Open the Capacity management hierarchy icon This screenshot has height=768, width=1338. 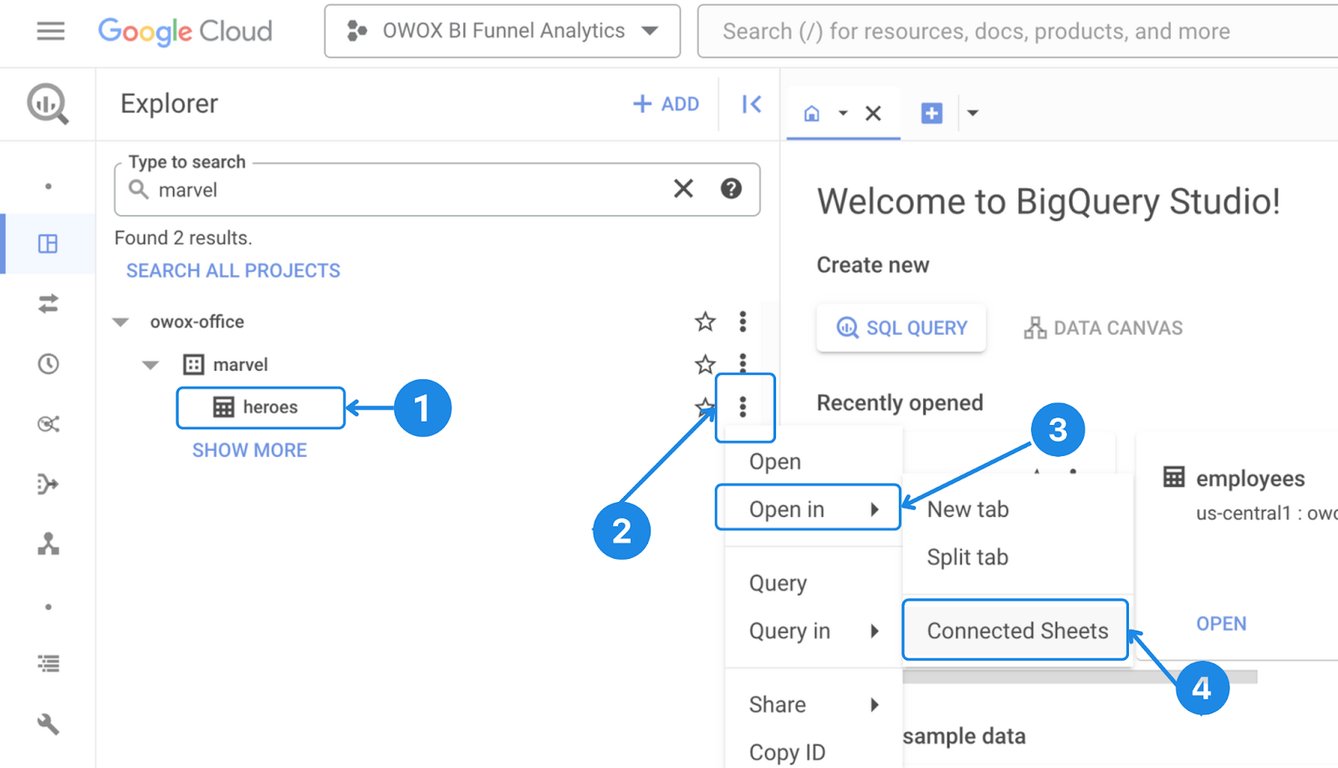pyautogui.click(x=48, y=544)
